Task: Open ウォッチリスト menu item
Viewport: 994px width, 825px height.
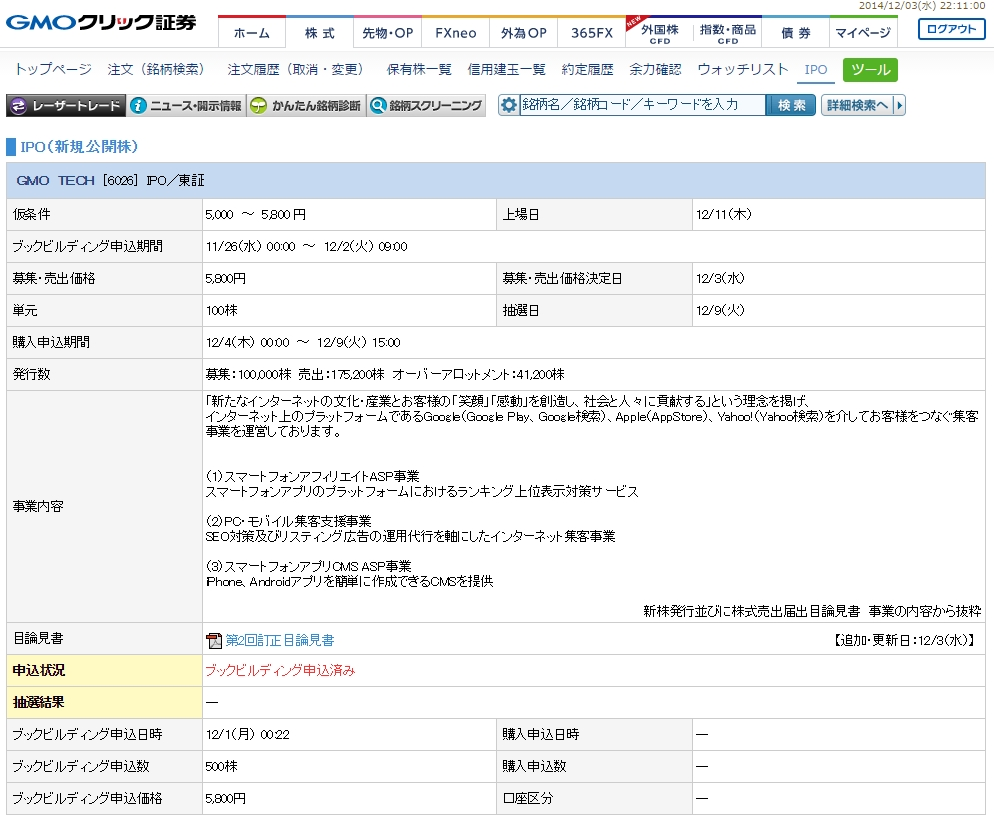Action: point(743,70)
